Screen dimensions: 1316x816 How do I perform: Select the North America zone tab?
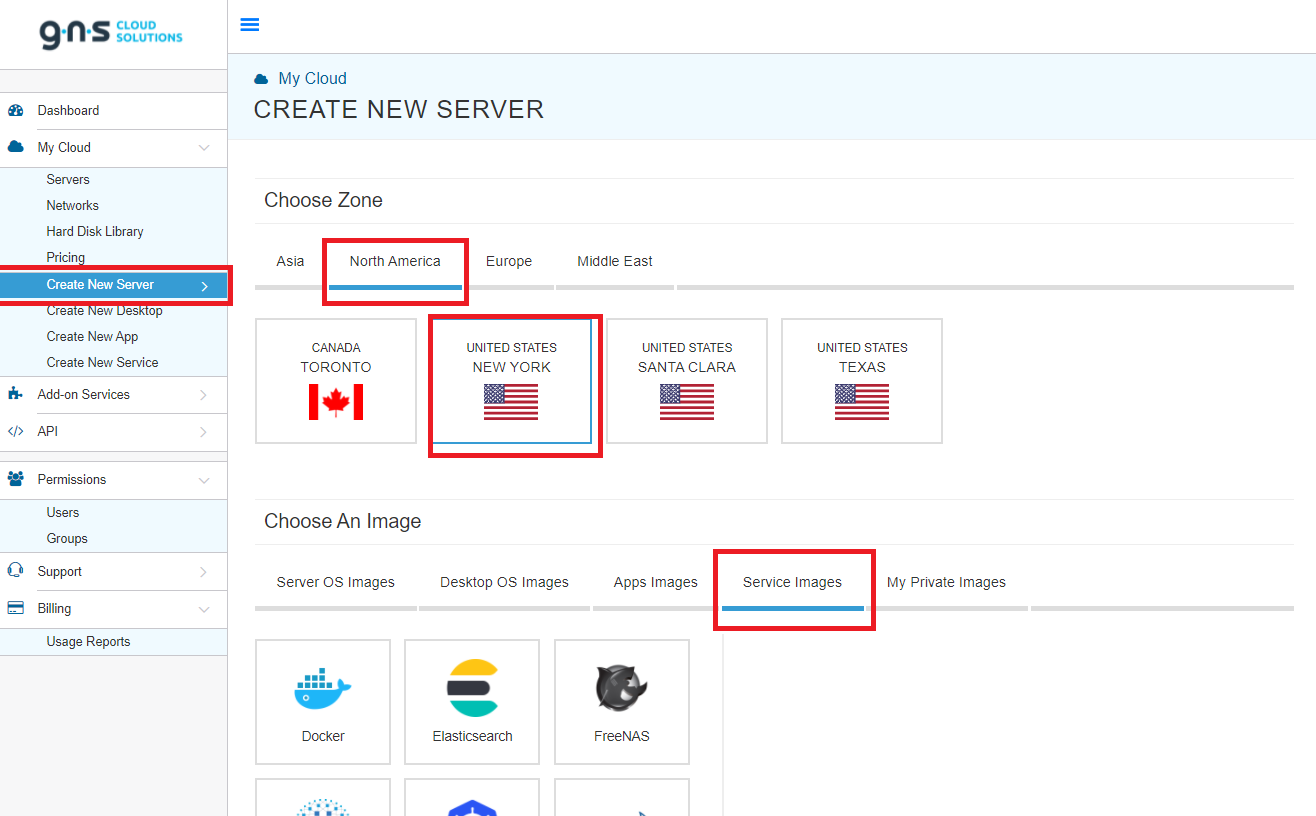click(395, 261)
